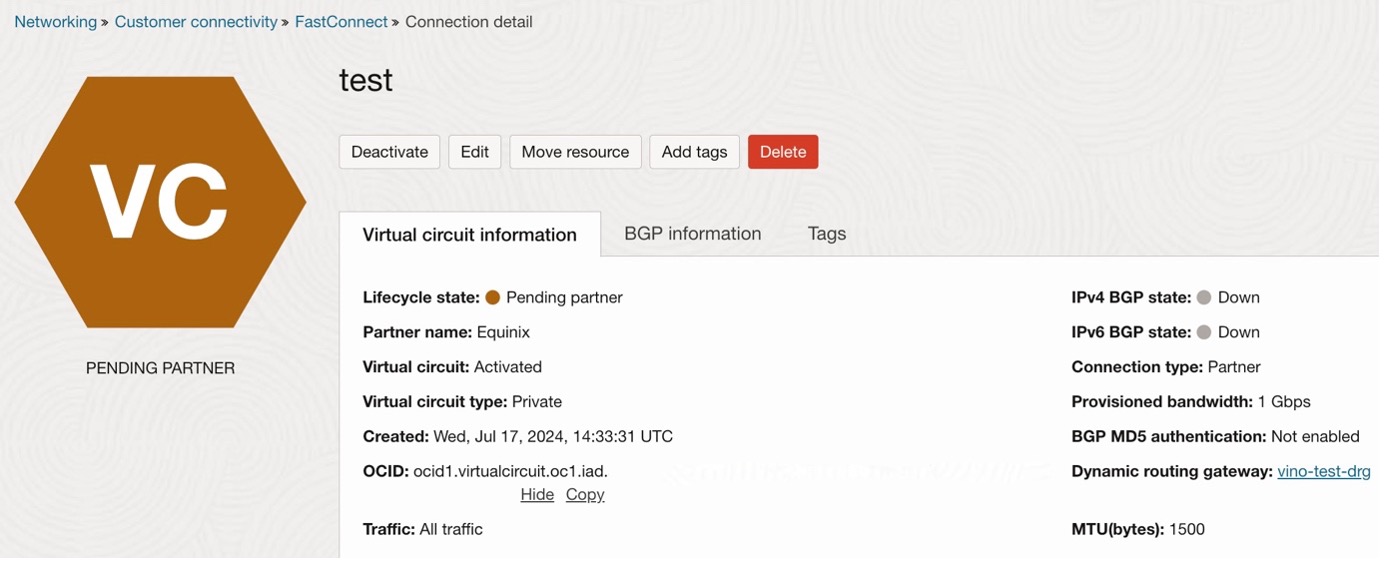Click the IPv6 BGP state gray dot

(x=1204, y=332)
